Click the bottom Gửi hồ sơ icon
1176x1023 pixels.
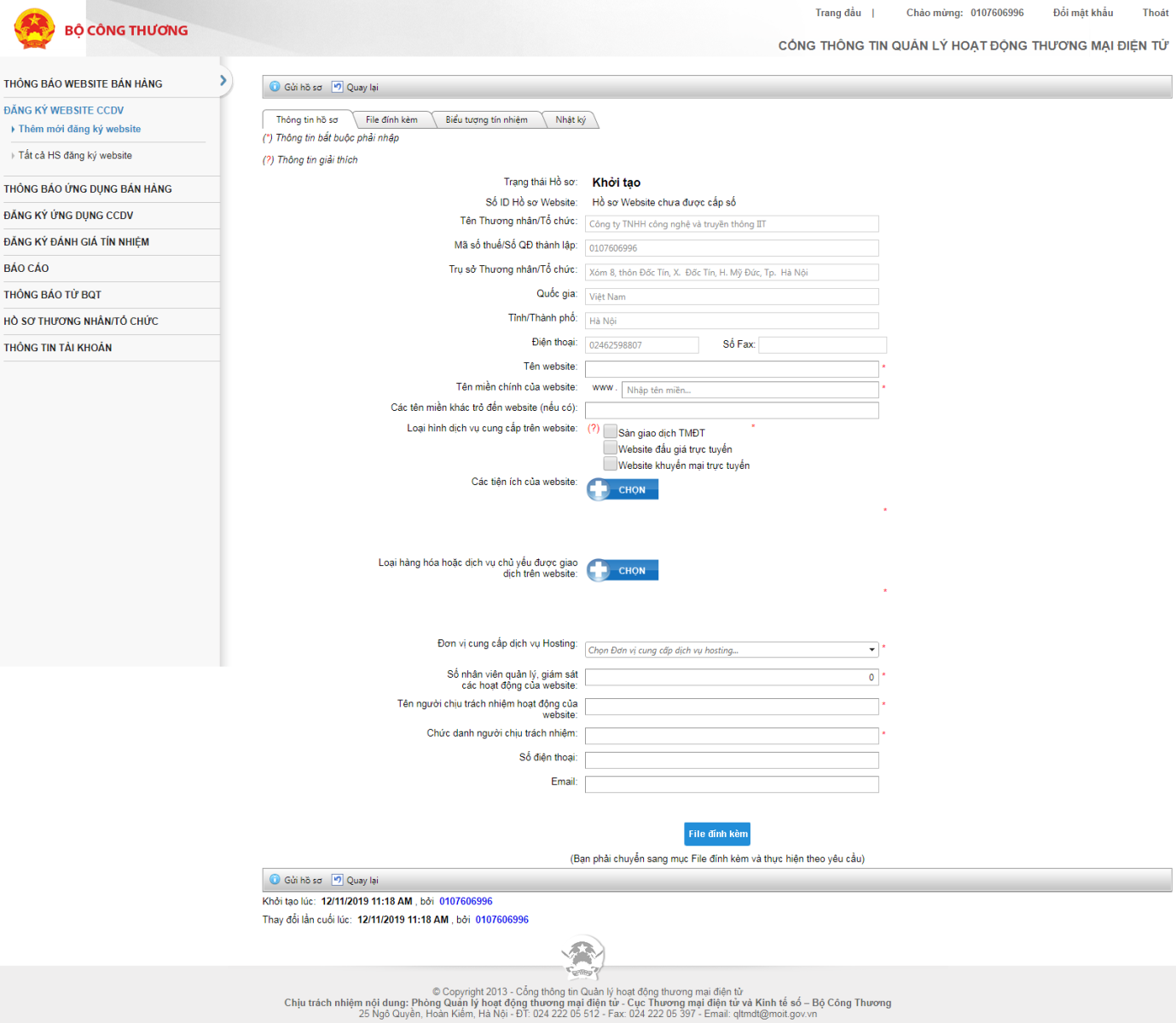[x=275, y=880]
